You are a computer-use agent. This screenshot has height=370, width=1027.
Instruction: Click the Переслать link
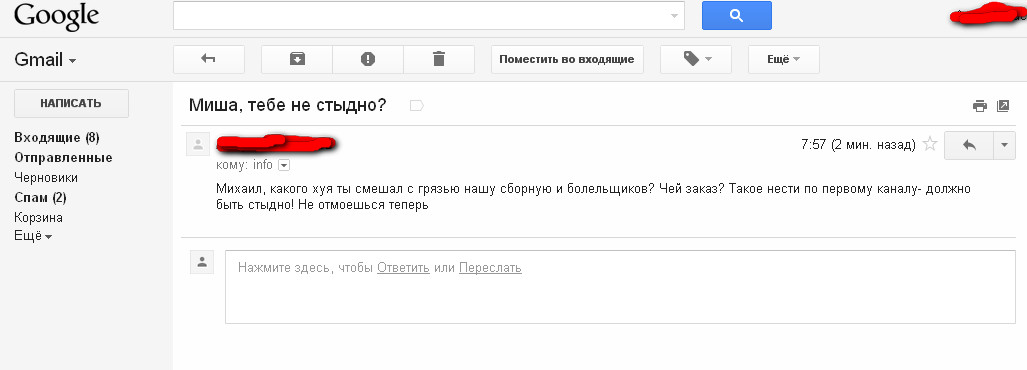[490, 268]
